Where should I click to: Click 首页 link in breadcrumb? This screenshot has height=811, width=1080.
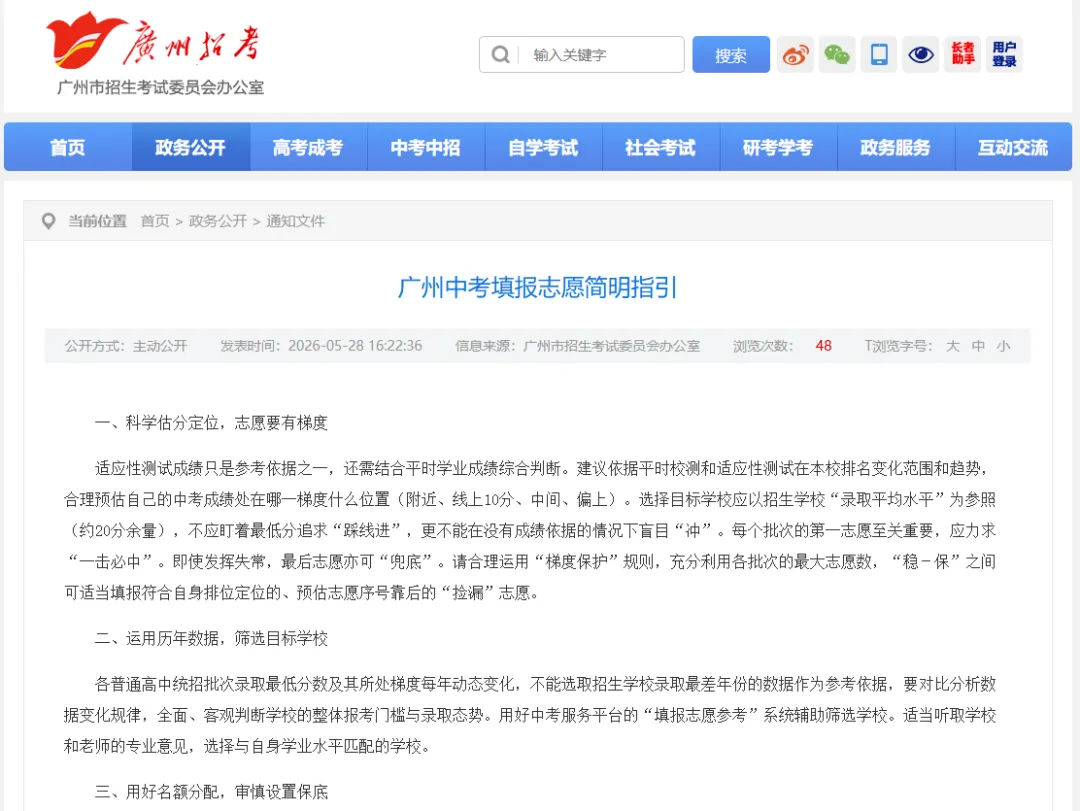pos(155,221)
